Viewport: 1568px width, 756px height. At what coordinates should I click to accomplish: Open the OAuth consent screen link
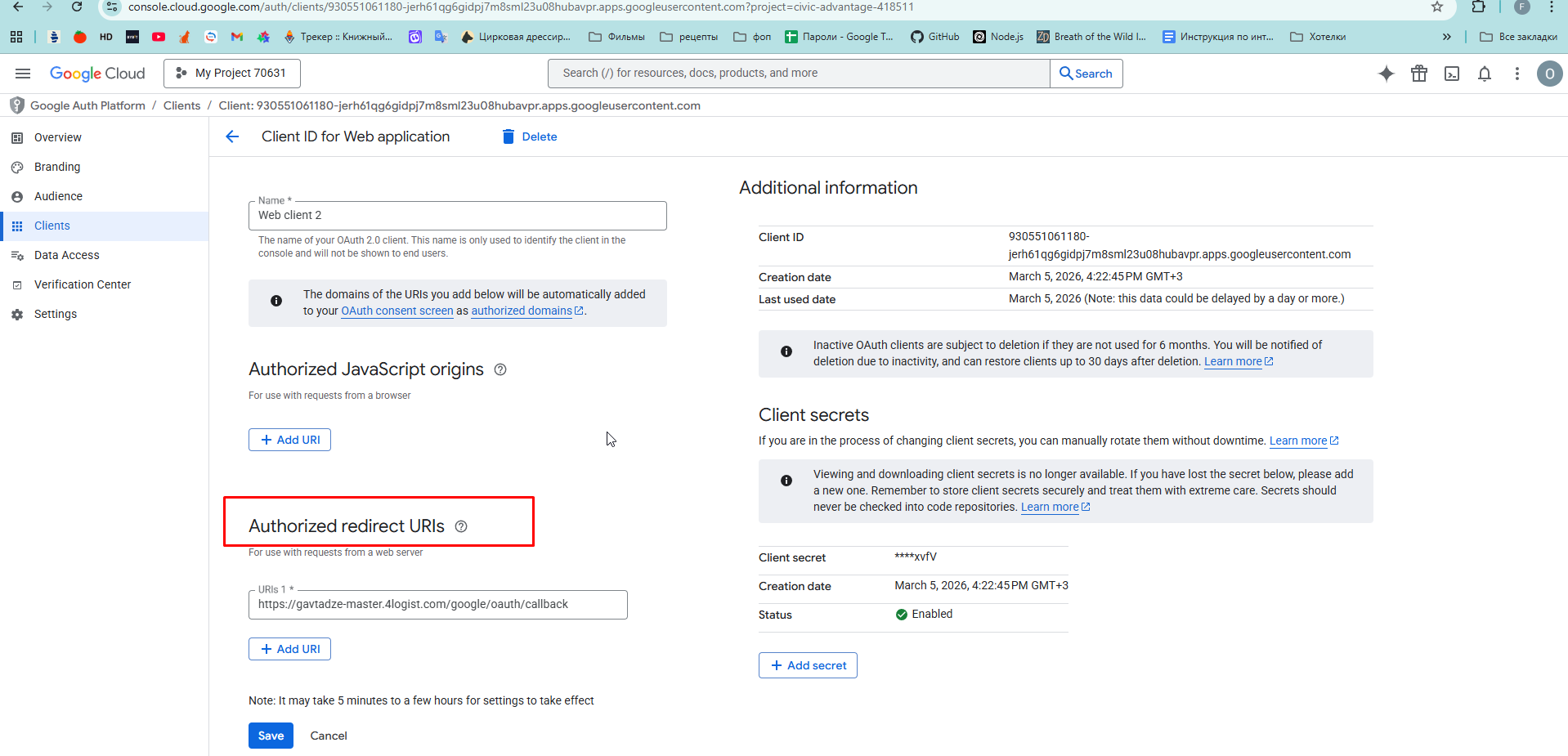point(396,311)
